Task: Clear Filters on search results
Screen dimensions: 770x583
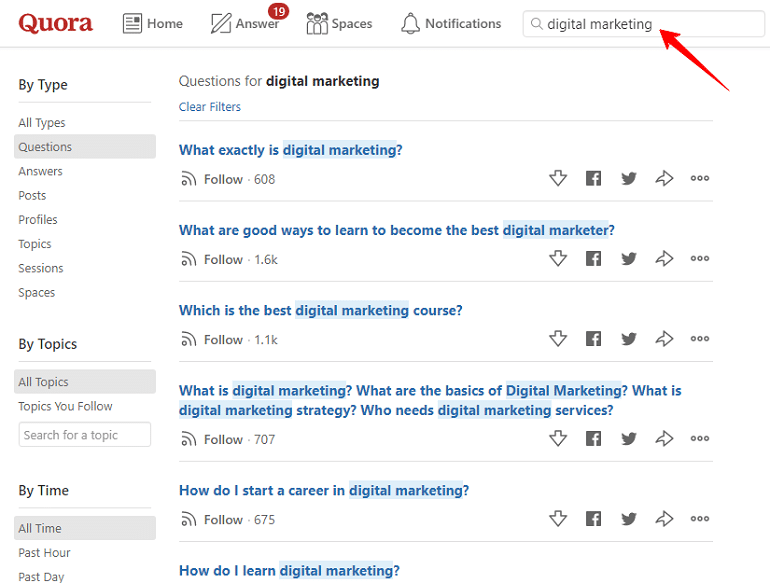Action: (210, 107)
